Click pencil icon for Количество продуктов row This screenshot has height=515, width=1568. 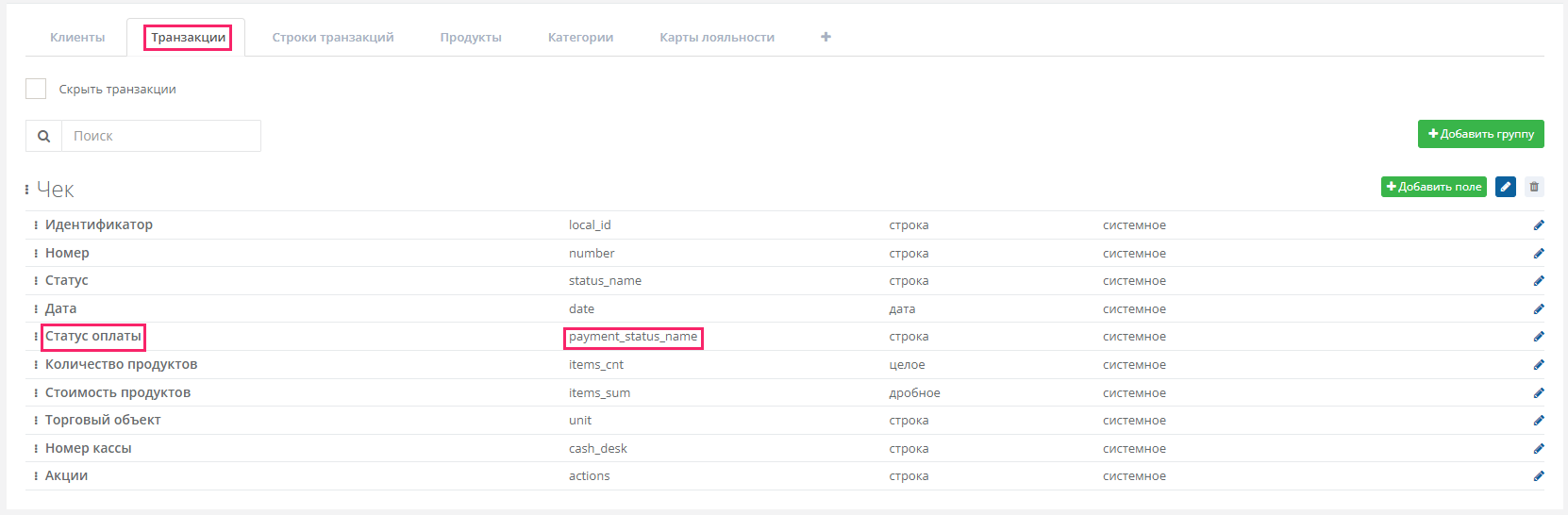tap(1539, 365)
